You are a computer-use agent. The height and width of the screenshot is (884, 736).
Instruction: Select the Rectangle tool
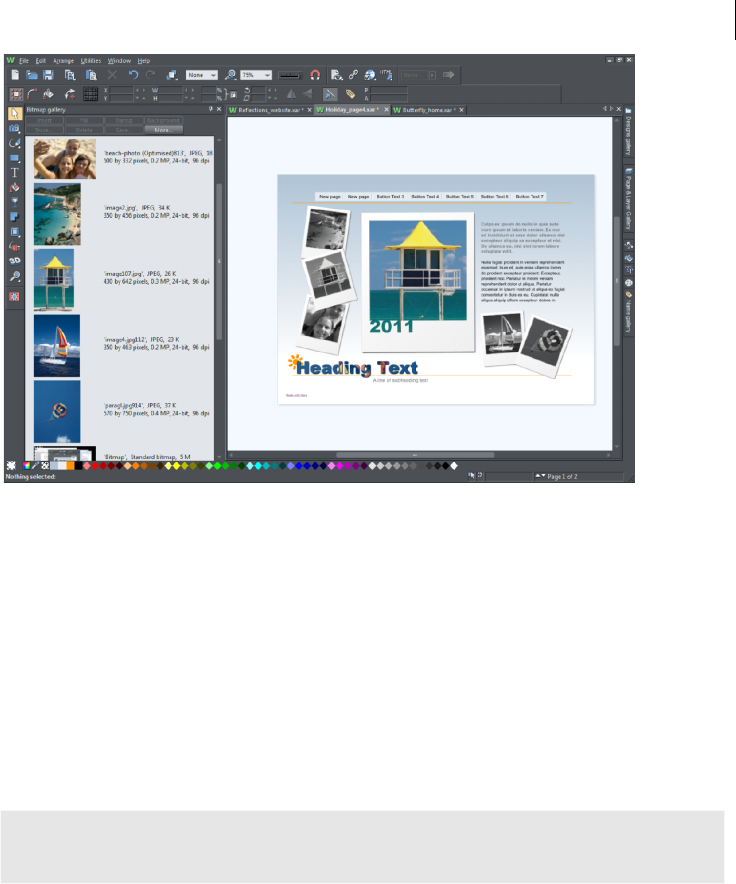click(15, 158)
